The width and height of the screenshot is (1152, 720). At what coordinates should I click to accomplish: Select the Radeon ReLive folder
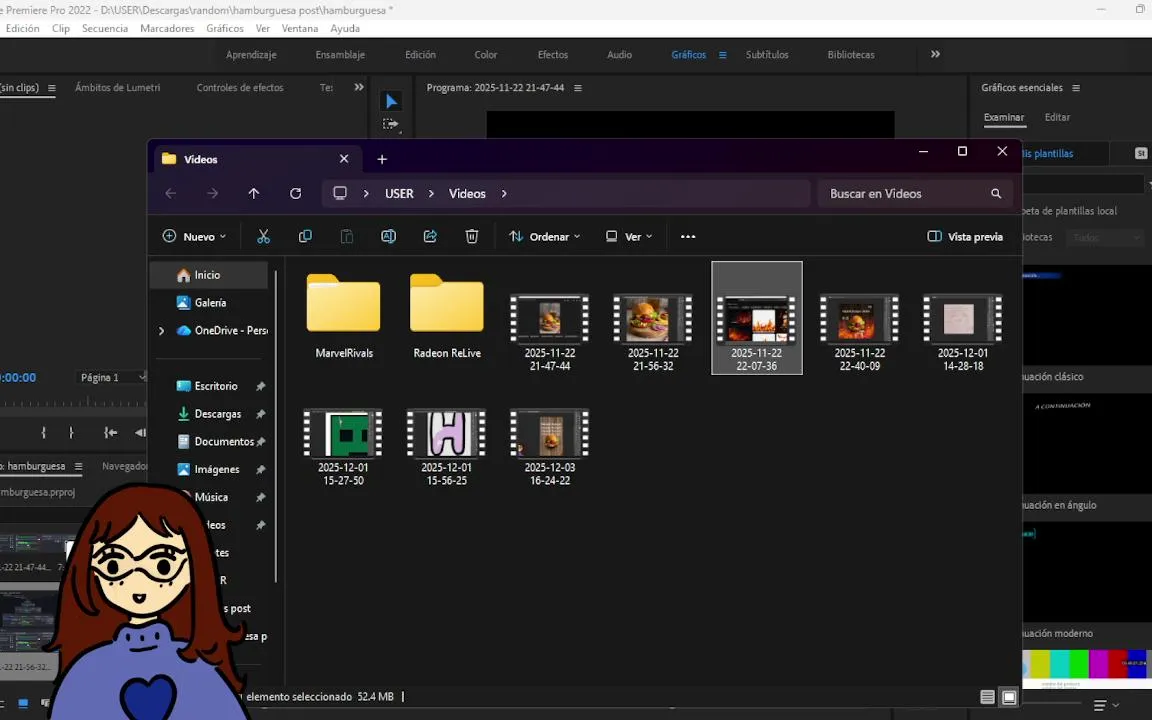tap(447, 316)
